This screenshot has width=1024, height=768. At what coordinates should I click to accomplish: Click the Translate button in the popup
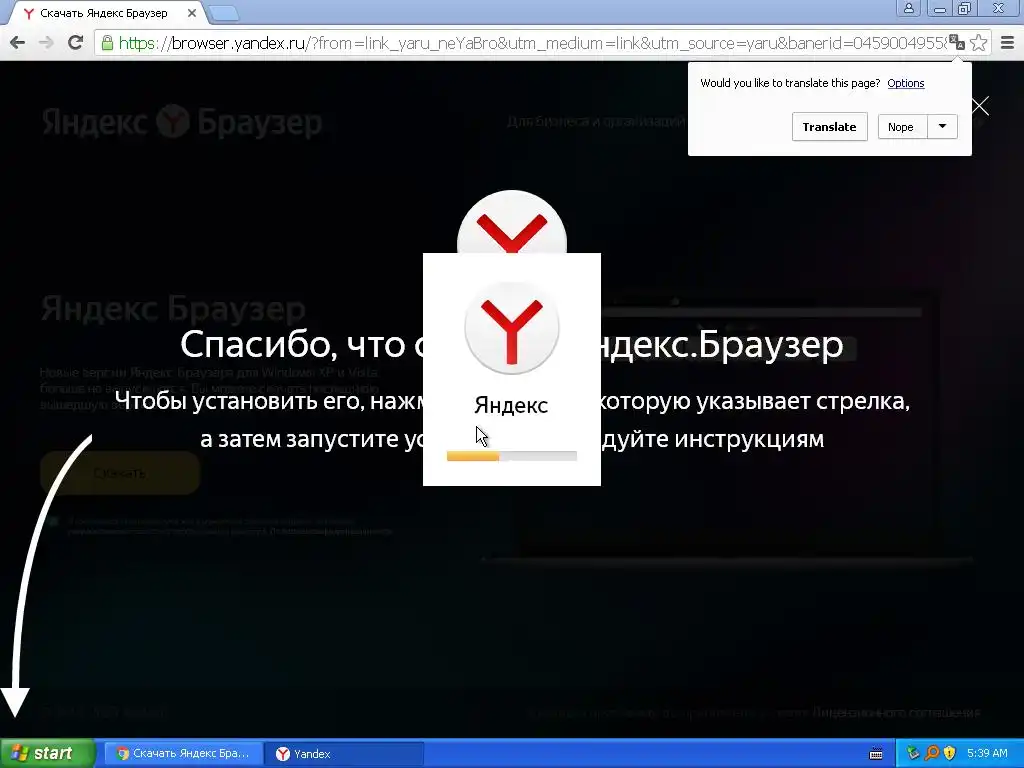[x=829, y=127]
